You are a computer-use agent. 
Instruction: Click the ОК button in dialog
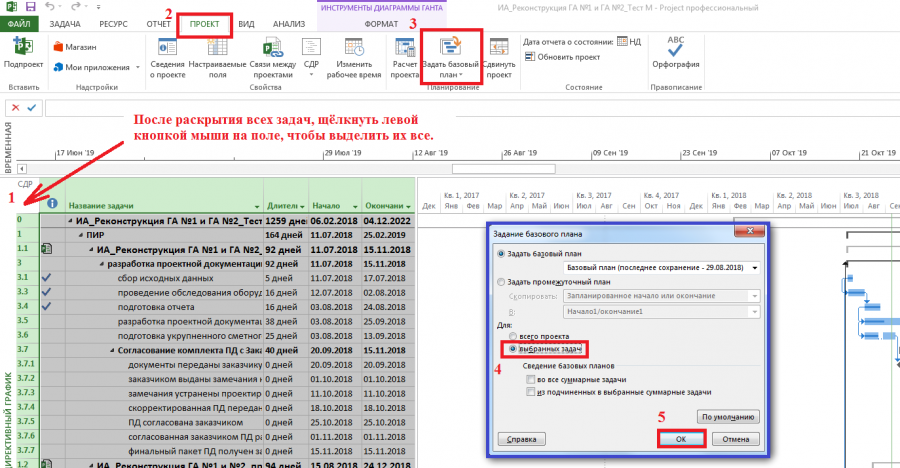click(681, 439)
